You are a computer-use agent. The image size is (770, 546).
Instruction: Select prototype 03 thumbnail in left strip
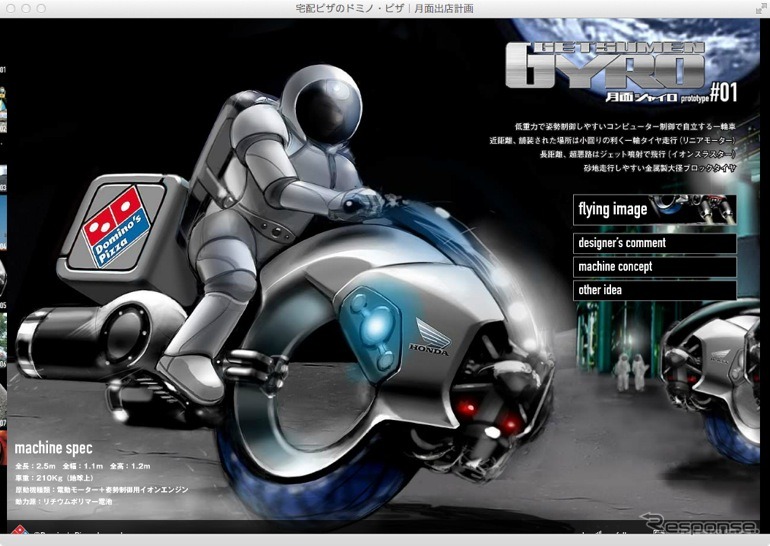click(x=3, y=215)
